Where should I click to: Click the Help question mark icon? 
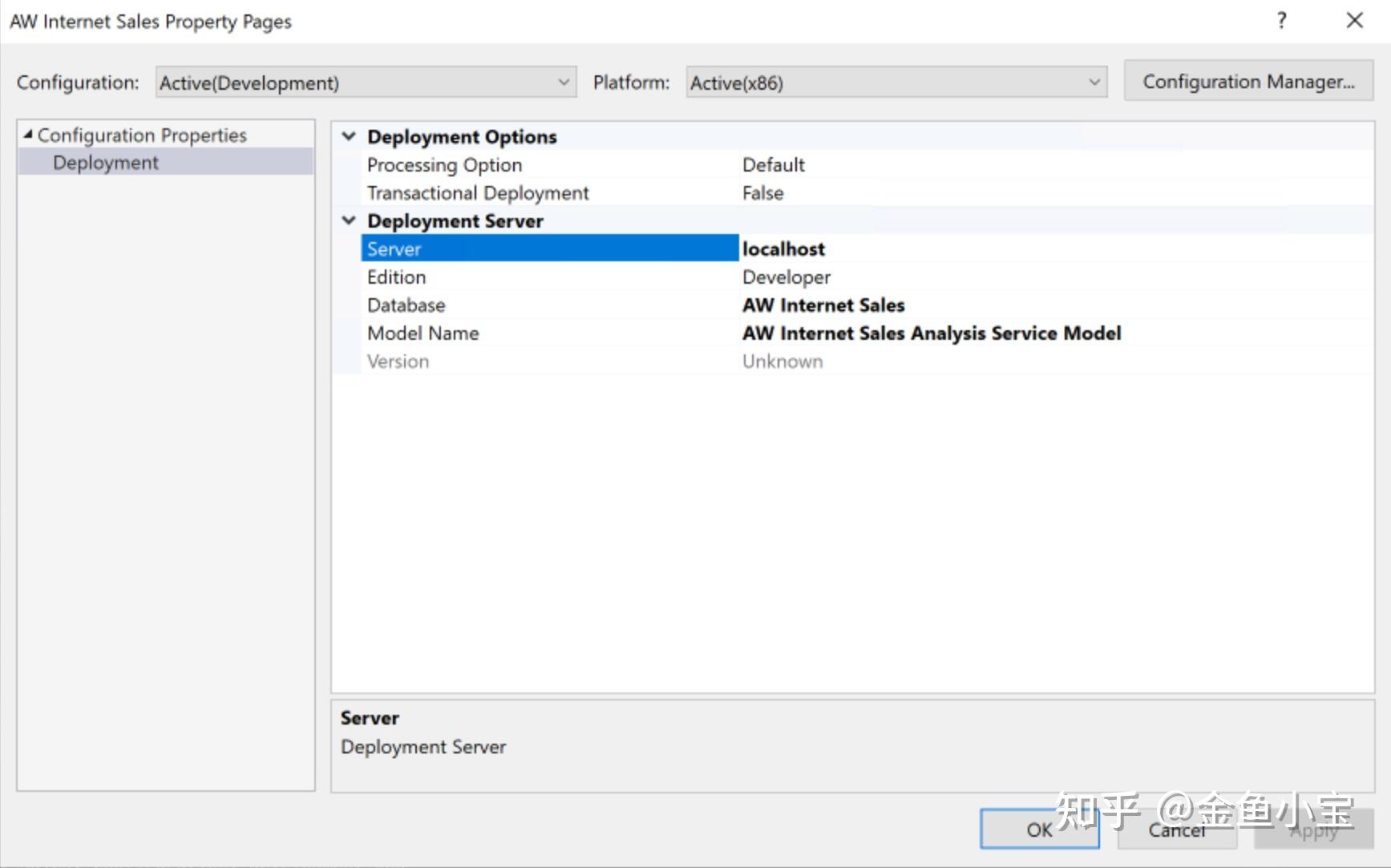1281,20
